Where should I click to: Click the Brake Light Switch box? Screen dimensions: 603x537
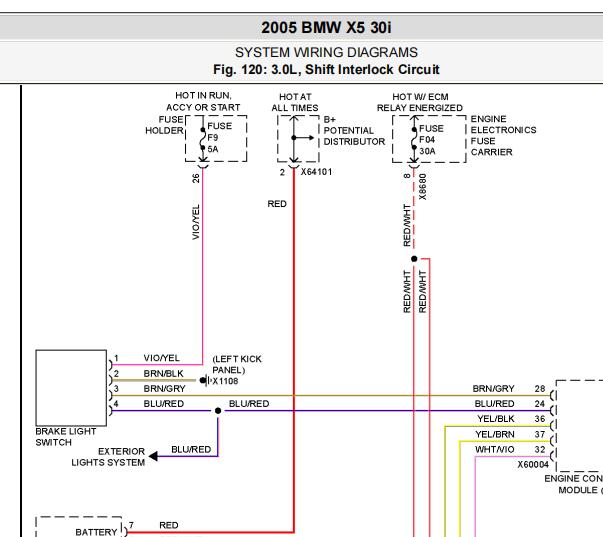pyautogui.click(x=71, y=387)
